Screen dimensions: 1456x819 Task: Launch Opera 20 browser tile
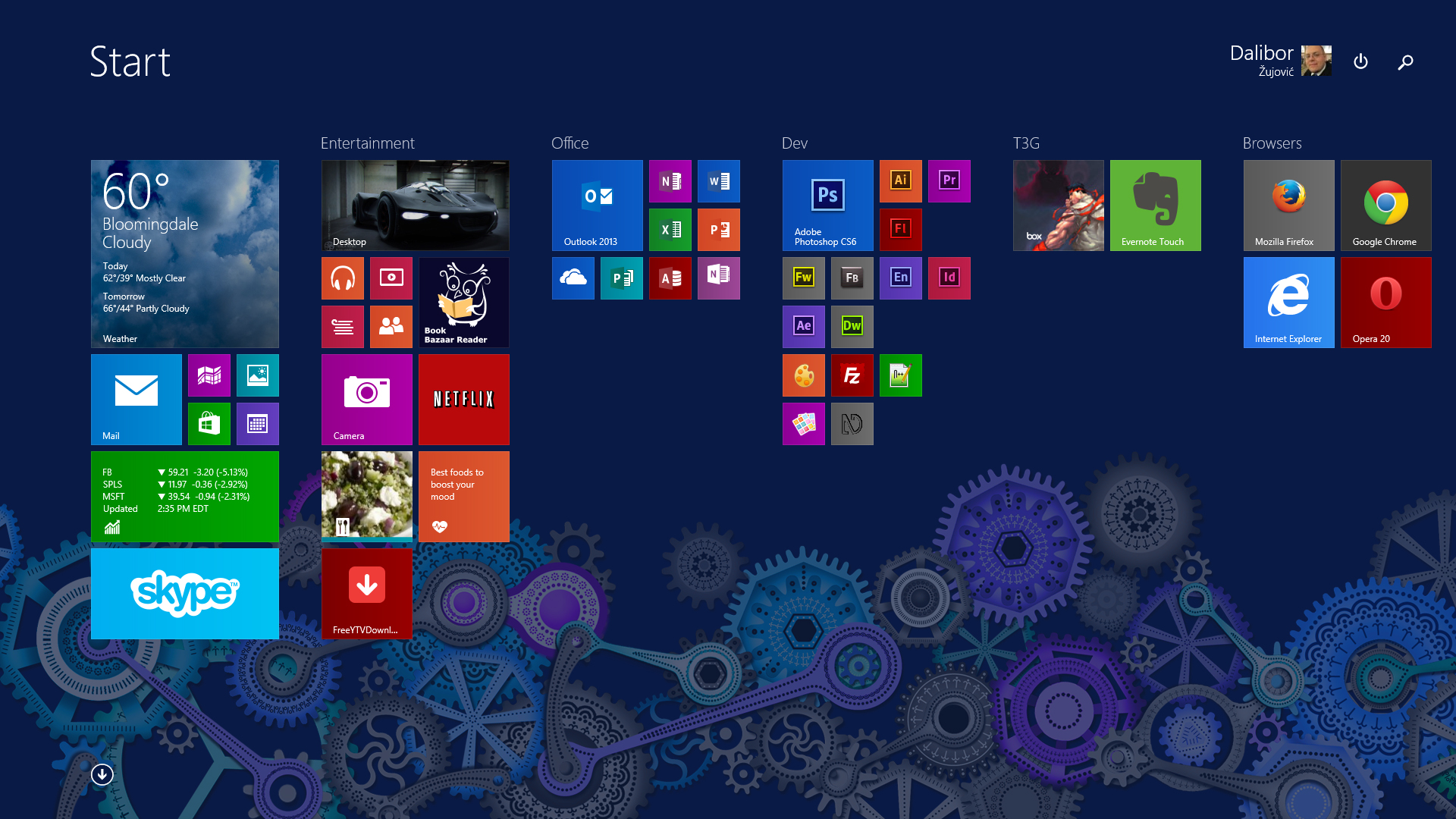point(1385,302)
